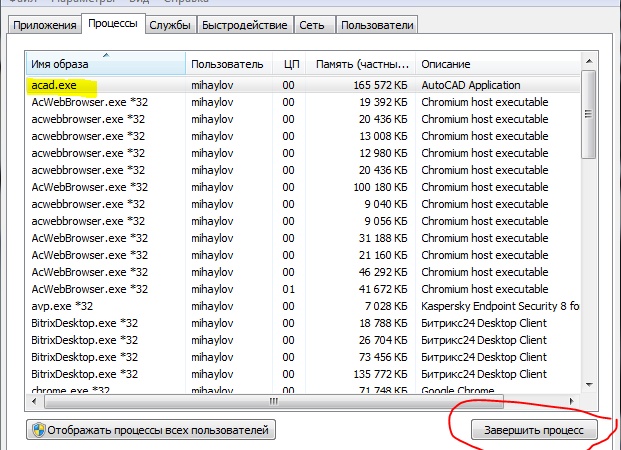Viewport: 621px width, 450px height.
Task: Sort by Пользователь column header
Action: (229, 63)
